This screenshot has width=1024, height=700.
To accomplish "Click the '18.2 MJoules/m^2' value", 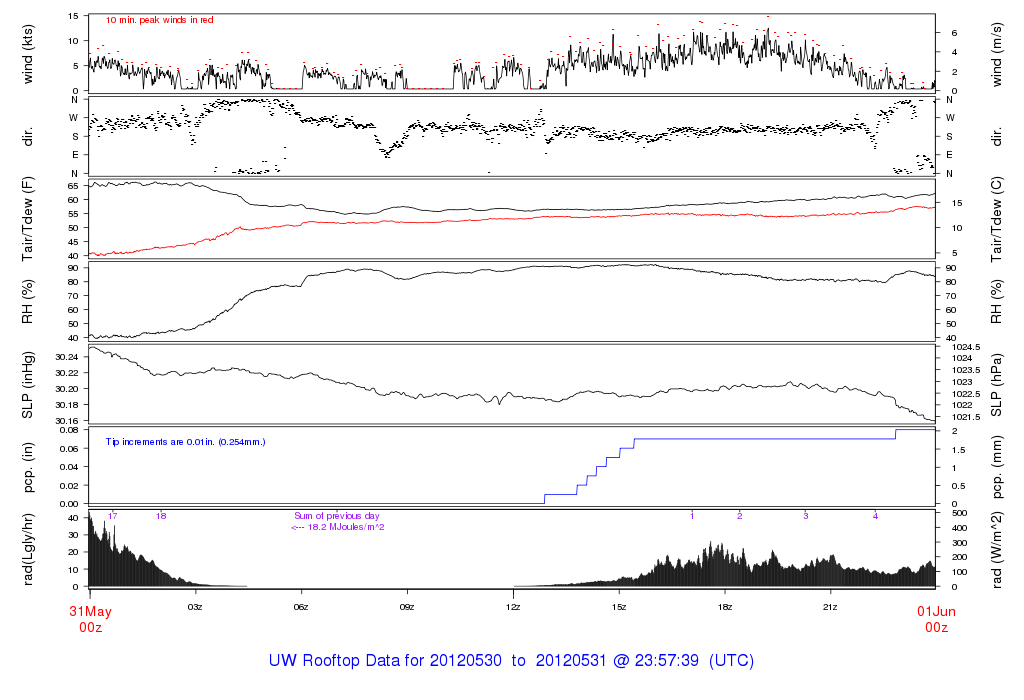I will coord(346,527).
